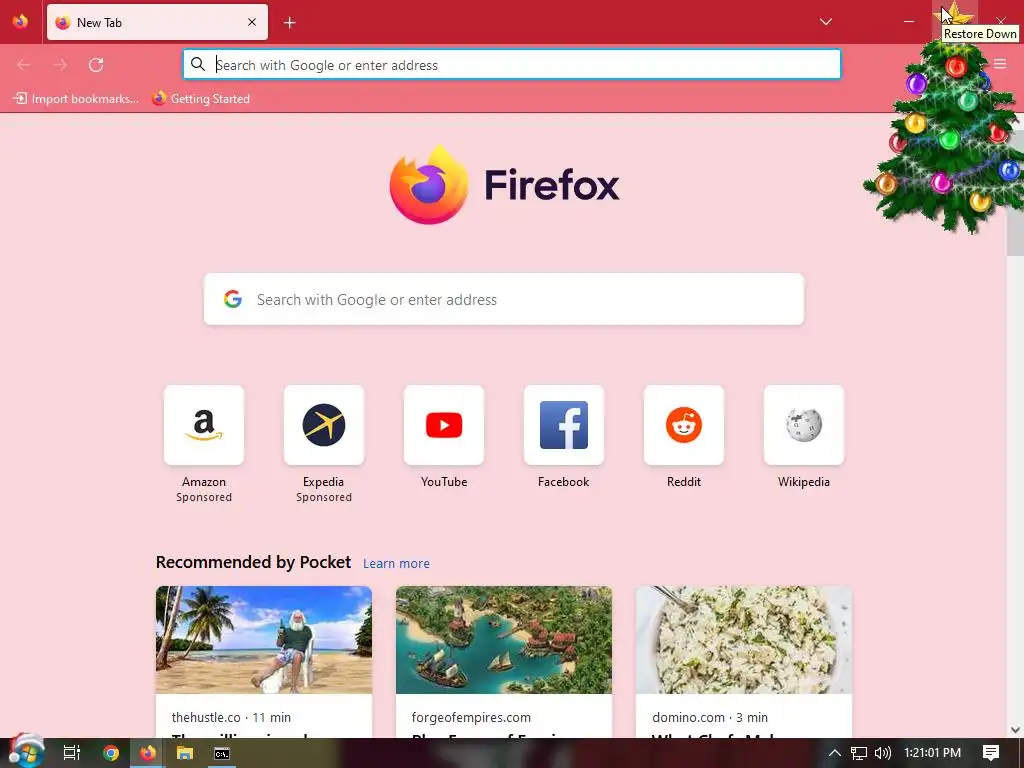Open thehustle.co Santa beach article thumbnail

pos(264,640)
